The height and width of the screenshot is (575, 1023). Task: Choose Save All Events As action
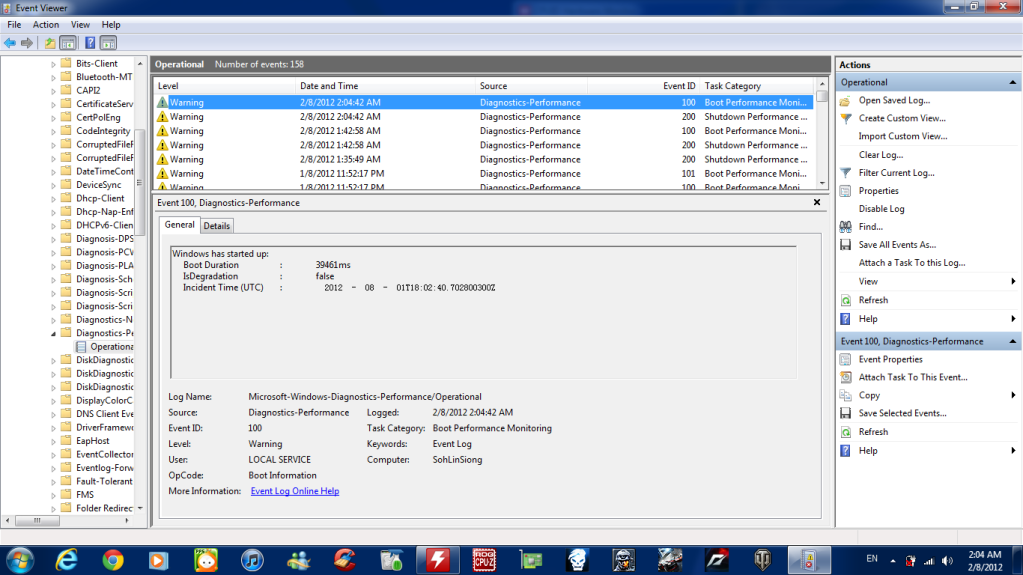click(896, 245)
